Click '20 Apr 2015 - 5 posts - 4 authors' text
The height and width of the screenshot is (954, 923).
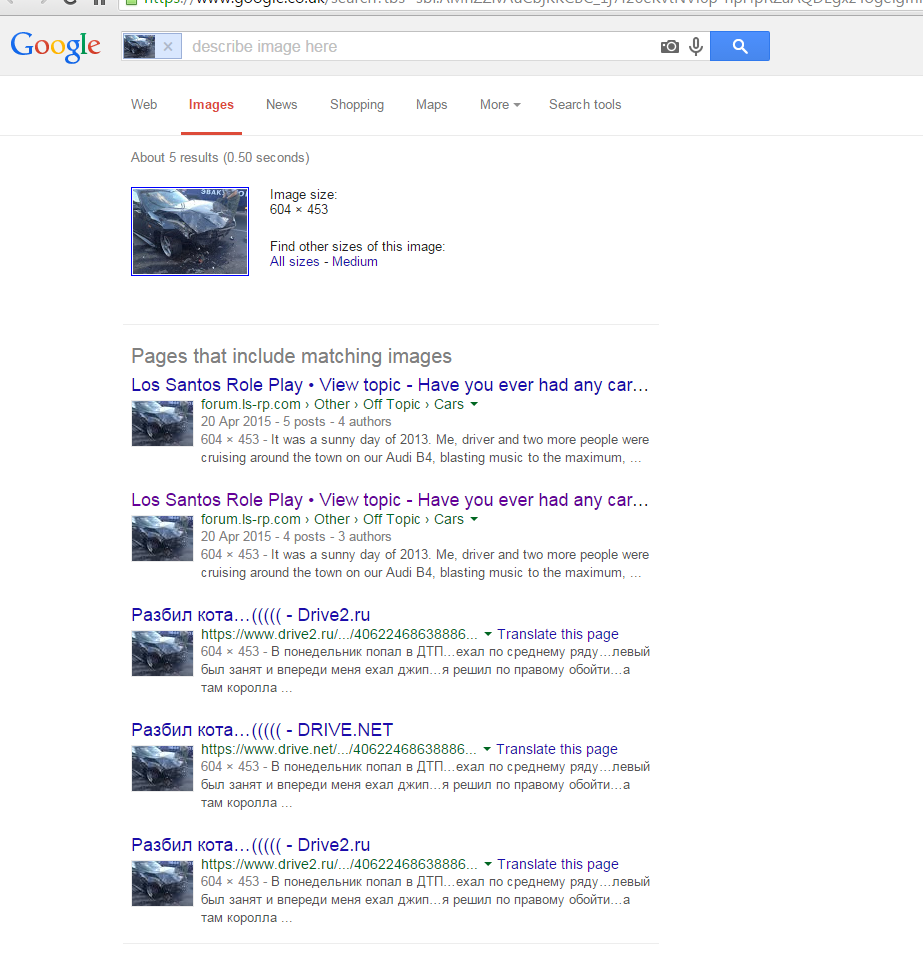point(296,422)
